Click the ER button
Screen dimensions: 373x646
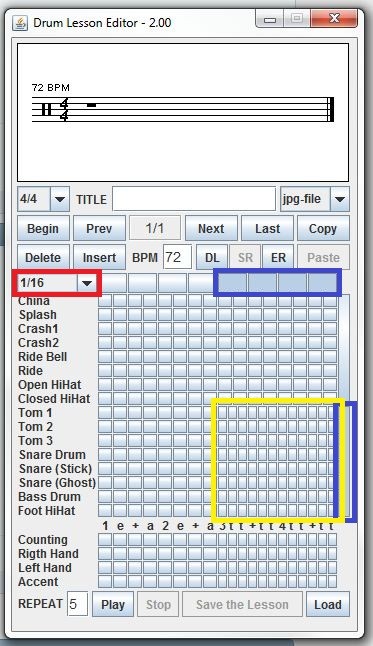(x=278, y=257)
